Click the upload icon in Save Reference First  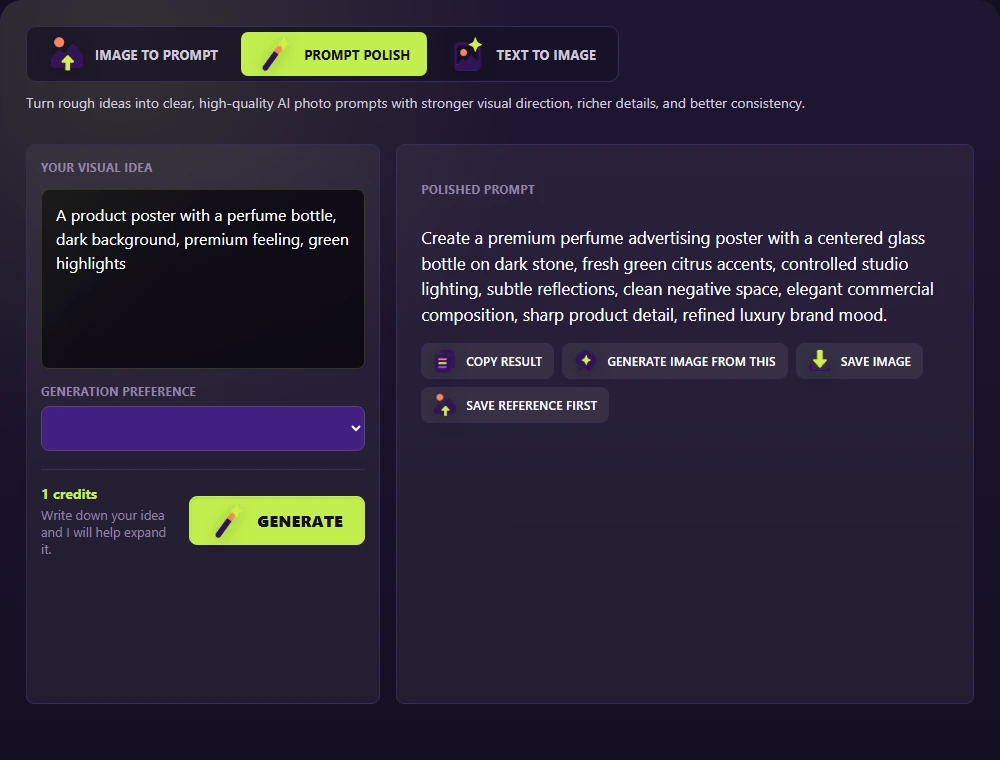coord(444,406)
